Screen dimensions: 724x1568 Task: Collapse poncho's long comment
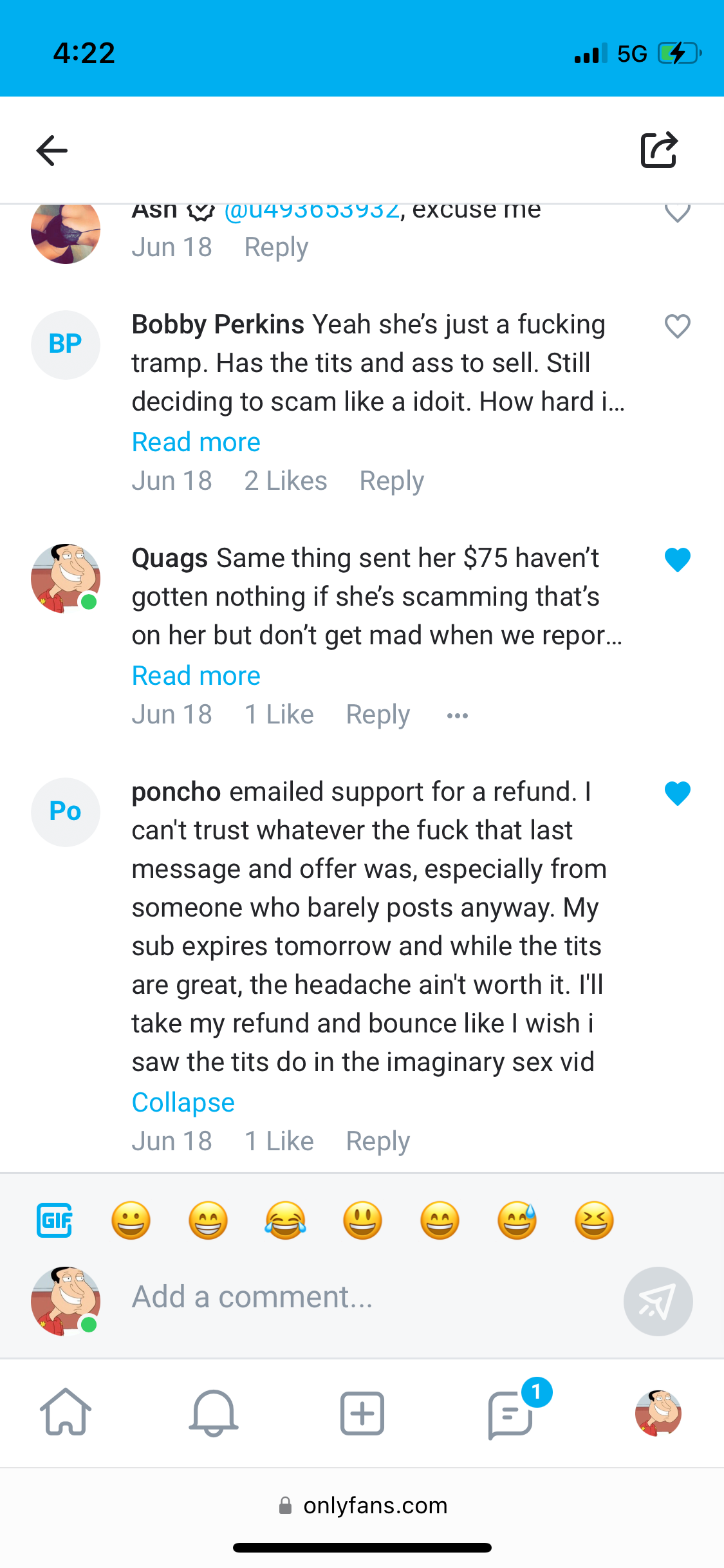point(183,1103)
